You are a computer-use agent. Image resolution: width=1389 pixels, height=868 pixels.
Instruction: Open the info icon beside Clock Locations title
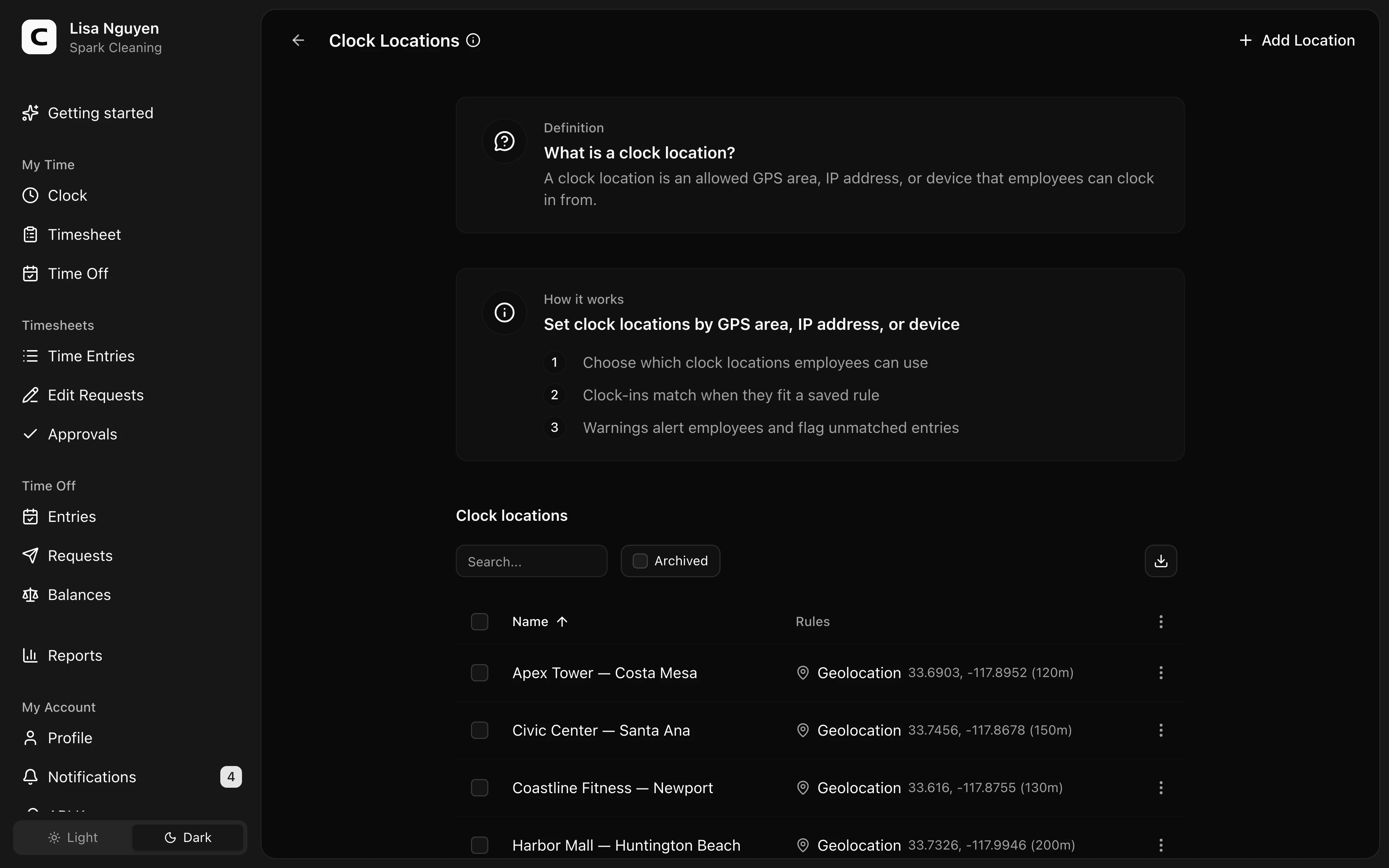pyautogui.click(x=473, y=40)
